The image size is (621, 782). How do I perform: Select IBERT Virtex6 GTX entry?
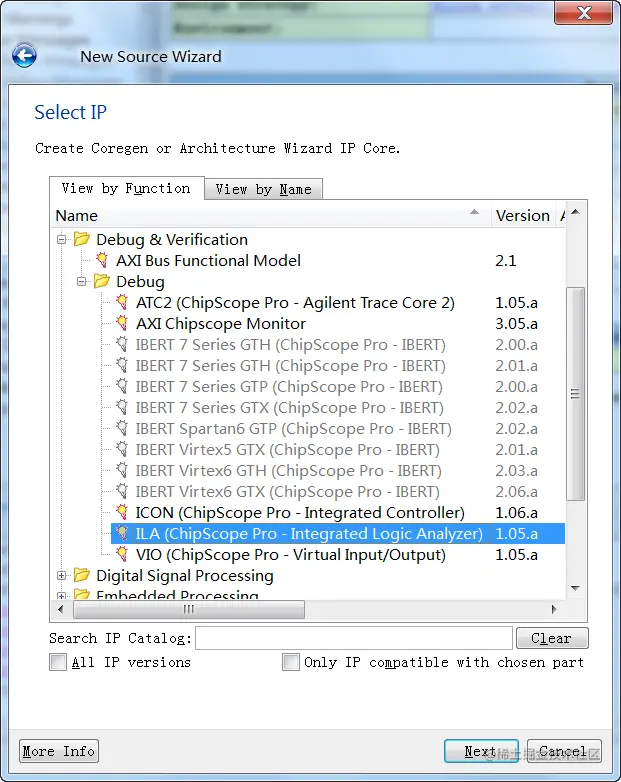[287, 491]
